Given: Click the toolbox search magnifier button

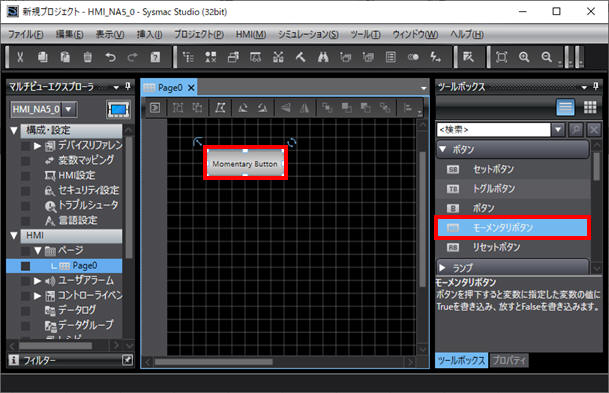Looking at the screenshot, I should [x=576, y=130].
